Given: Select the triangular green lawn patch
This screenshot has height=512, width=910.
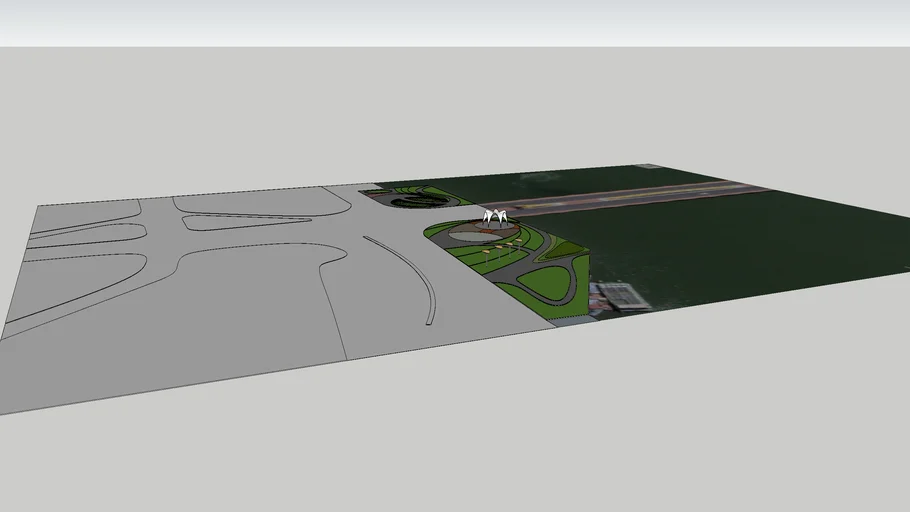Looking at the screenshot, I should [567, 249].
